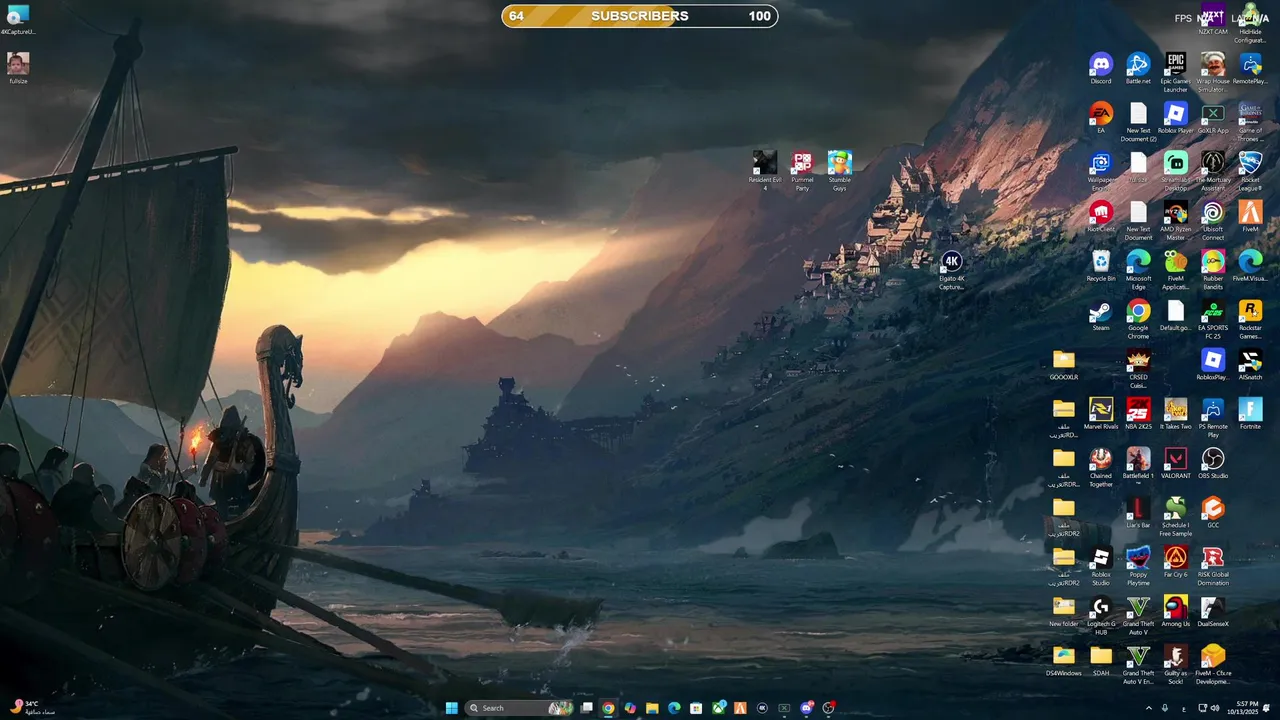Open the Epic Games Launcher shortcut
1280x720 pixels.
click(1175, 72)
